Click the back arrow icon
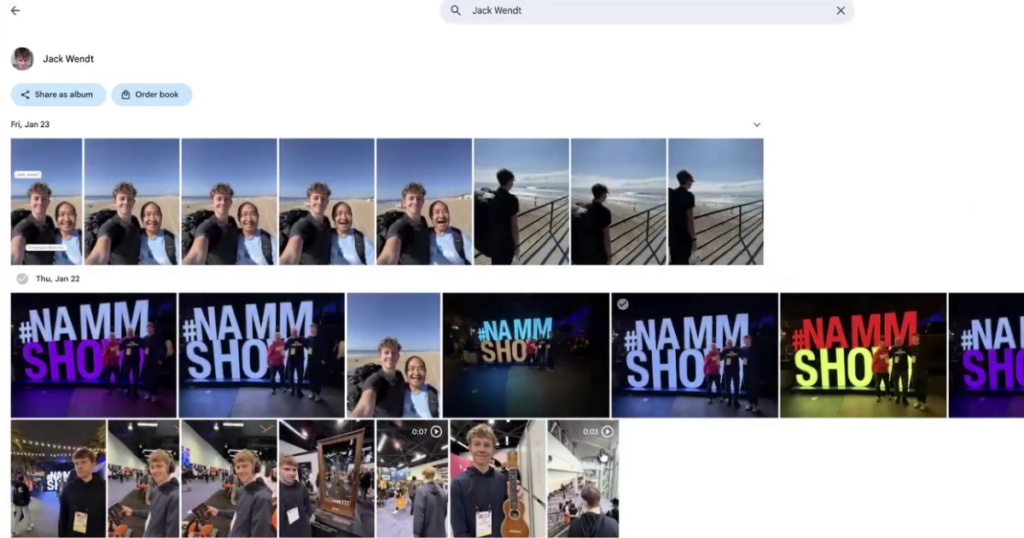 tap(15, 11)
